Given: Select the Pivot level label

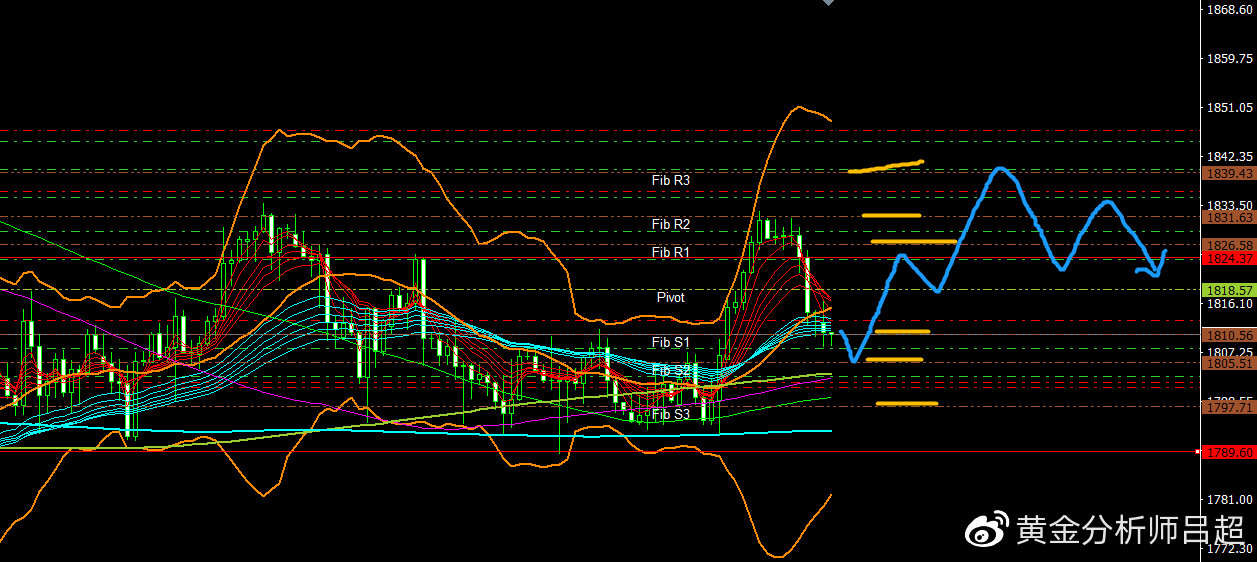Looking at the screenshot, I should (671, 298).
